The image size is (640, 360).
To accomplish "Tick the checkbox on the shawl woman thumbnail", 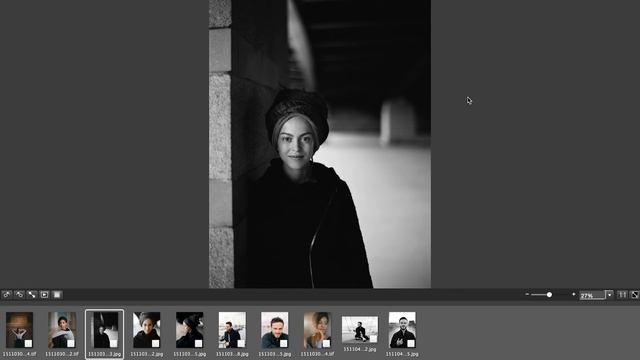I will pos(71,343).
